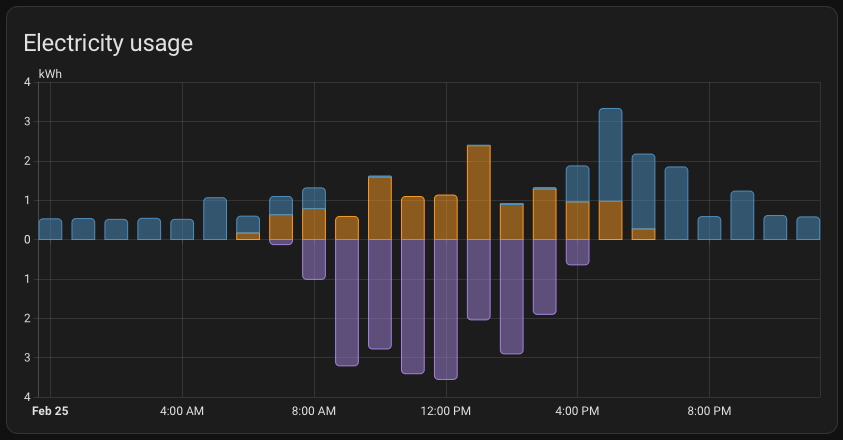Select the blue bar above Feb 25 label
The image size is (843, 440).
tap(50, 229)
